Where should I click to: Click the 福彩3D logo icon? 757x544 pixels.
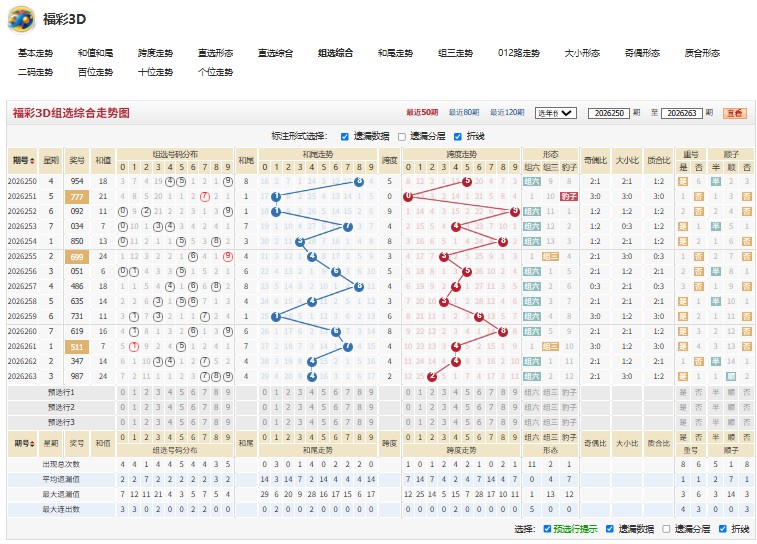point(21,20)
